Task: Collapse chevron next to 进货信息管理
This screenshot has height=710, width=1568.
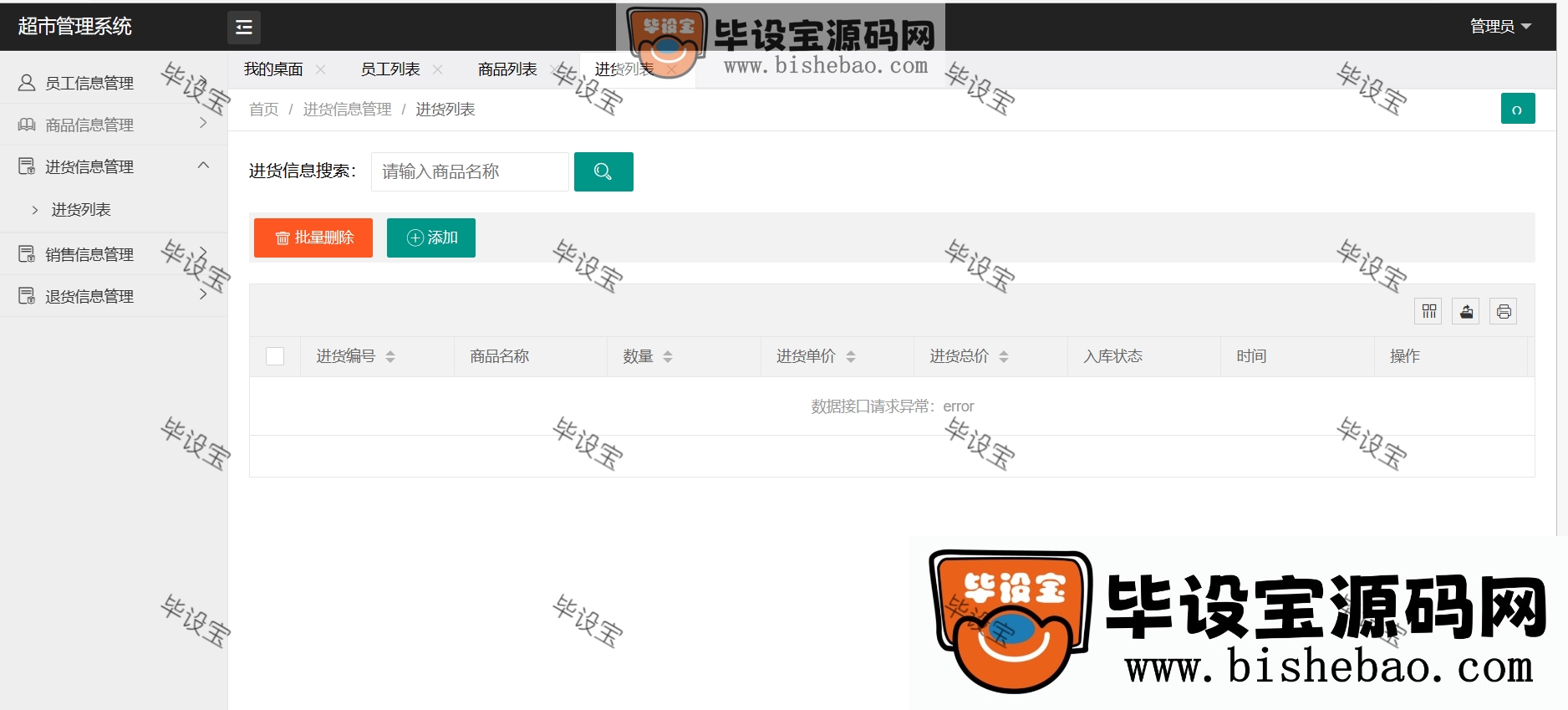Action: click(203, 166)
